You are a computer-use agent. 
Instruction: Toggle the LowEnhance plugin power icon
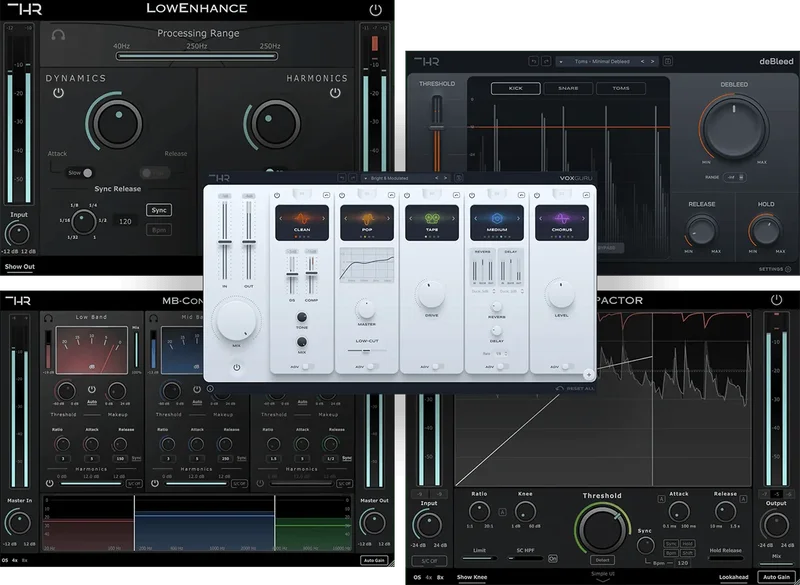click(x=375, y=9)
